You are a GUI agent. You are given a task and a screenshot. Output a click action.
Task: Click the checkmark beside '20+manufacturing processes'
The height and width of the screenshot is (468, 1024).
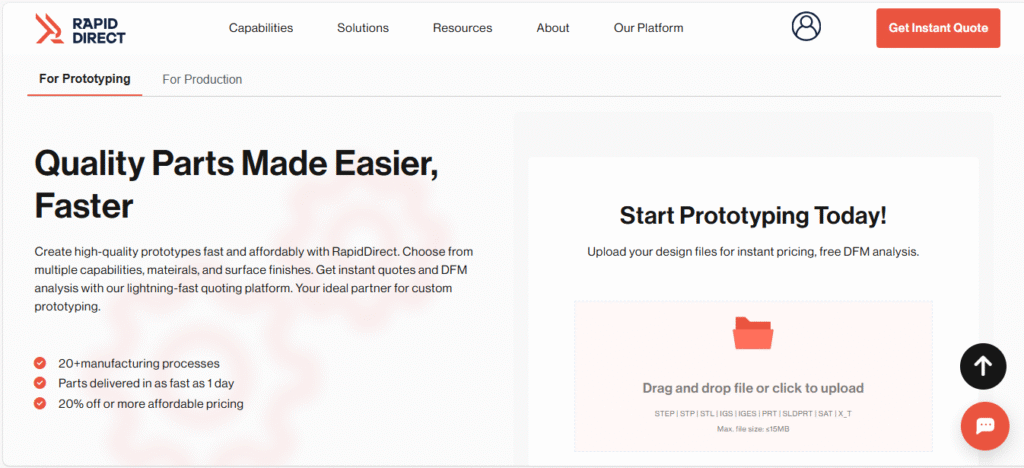40,363
